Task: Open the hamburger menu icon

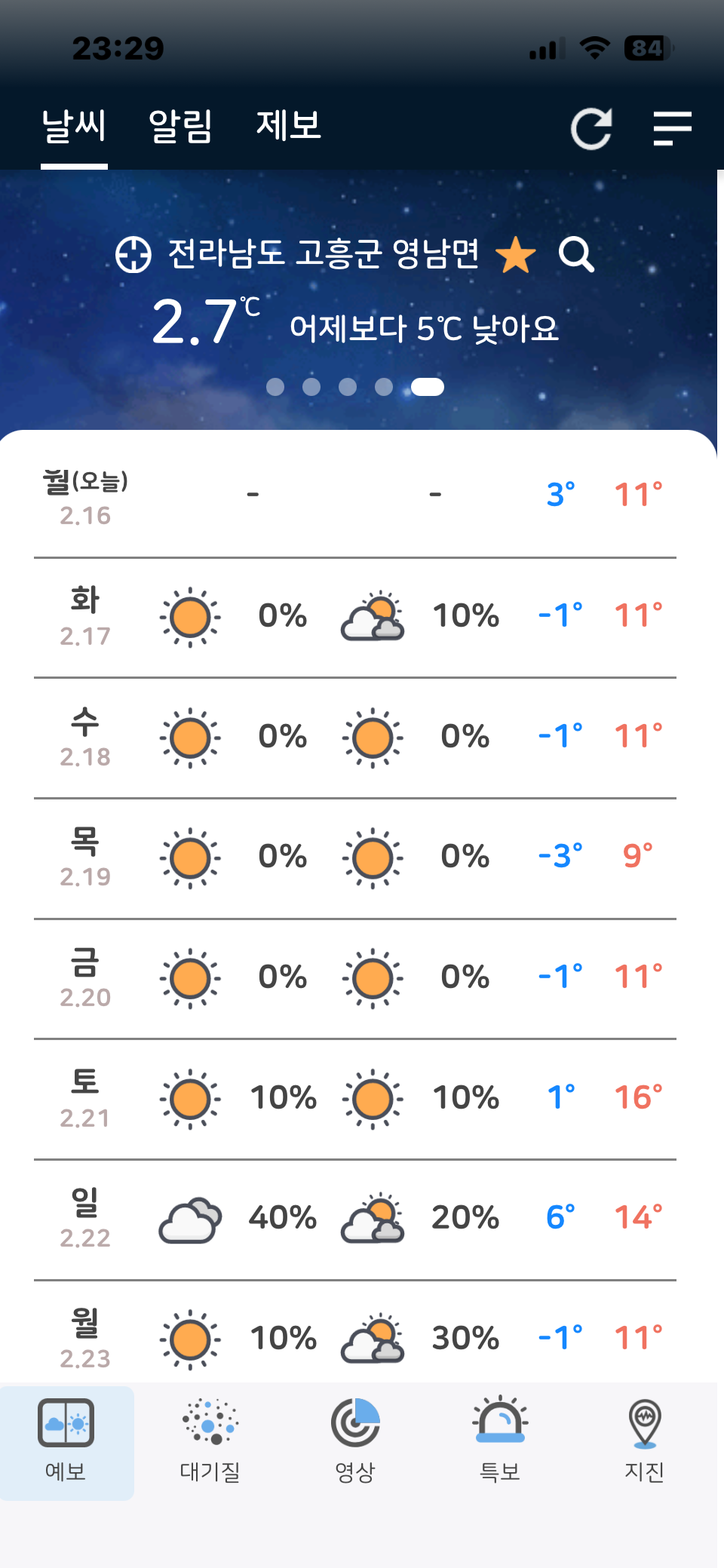Action: coord(672,128)
